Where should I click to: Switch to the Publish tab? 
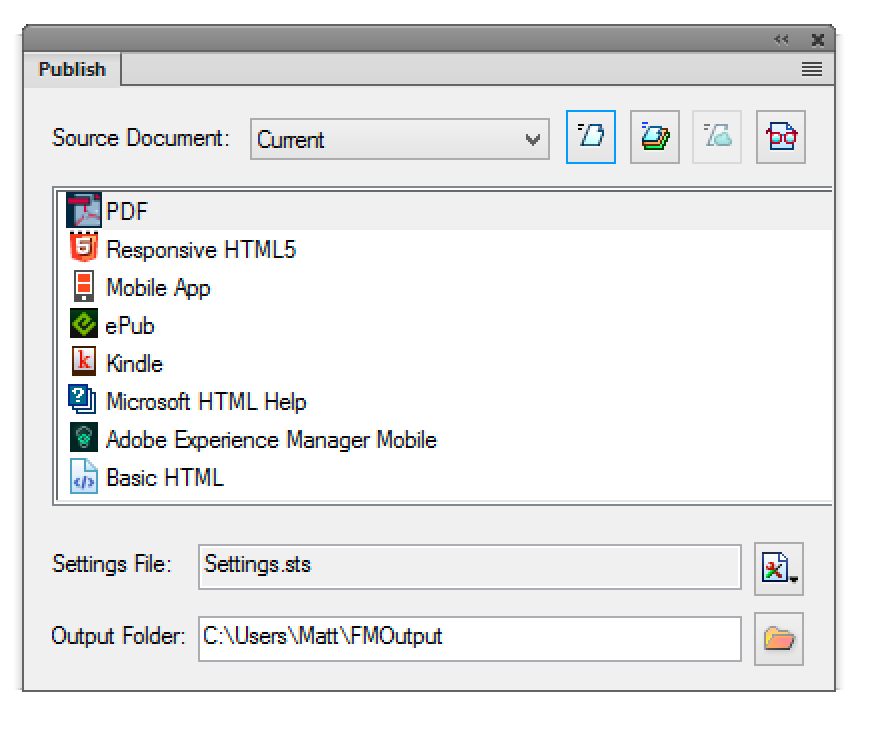72,69
